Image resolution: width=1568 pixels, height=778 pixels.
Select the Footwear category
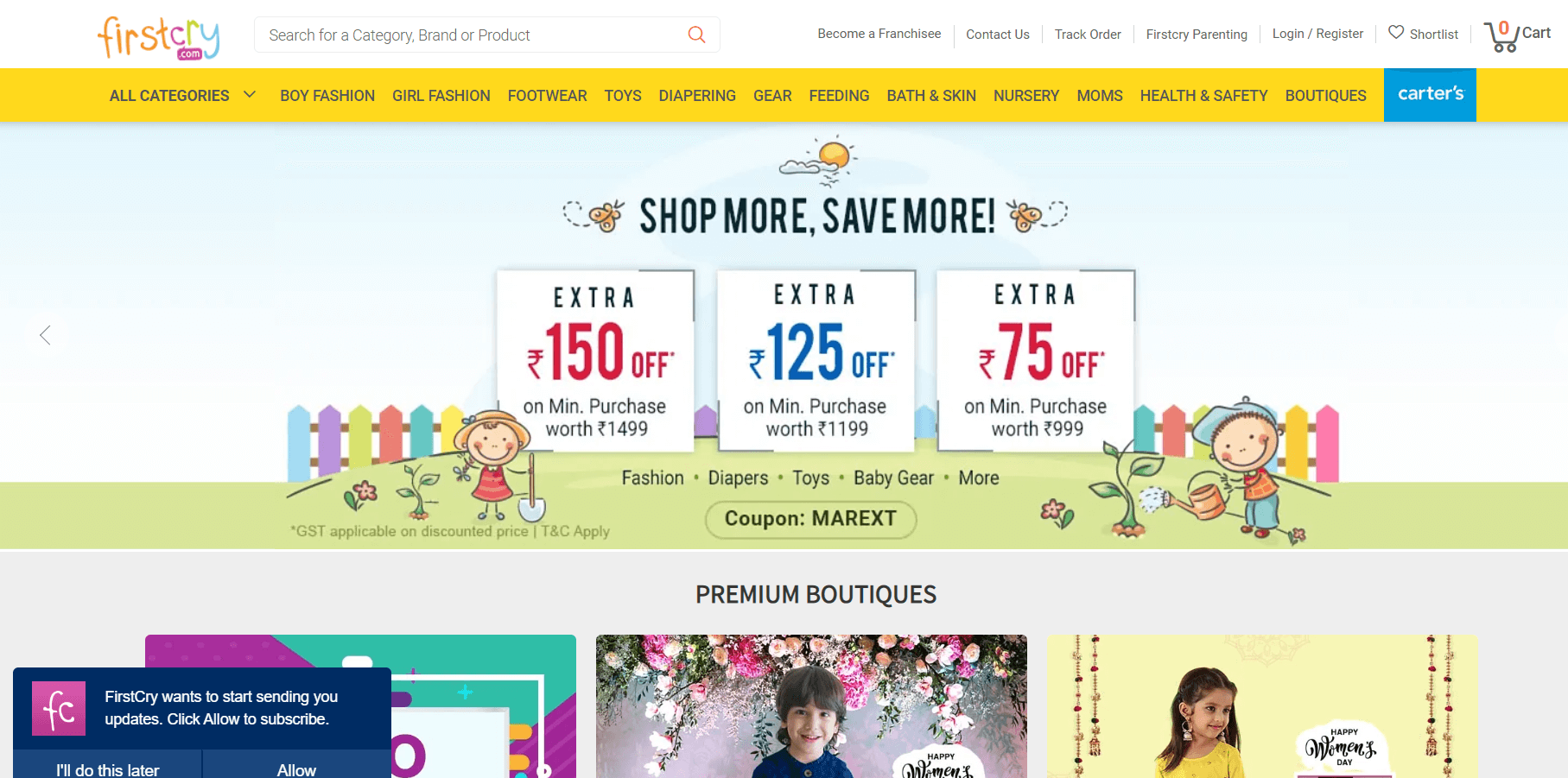(548, 96)
